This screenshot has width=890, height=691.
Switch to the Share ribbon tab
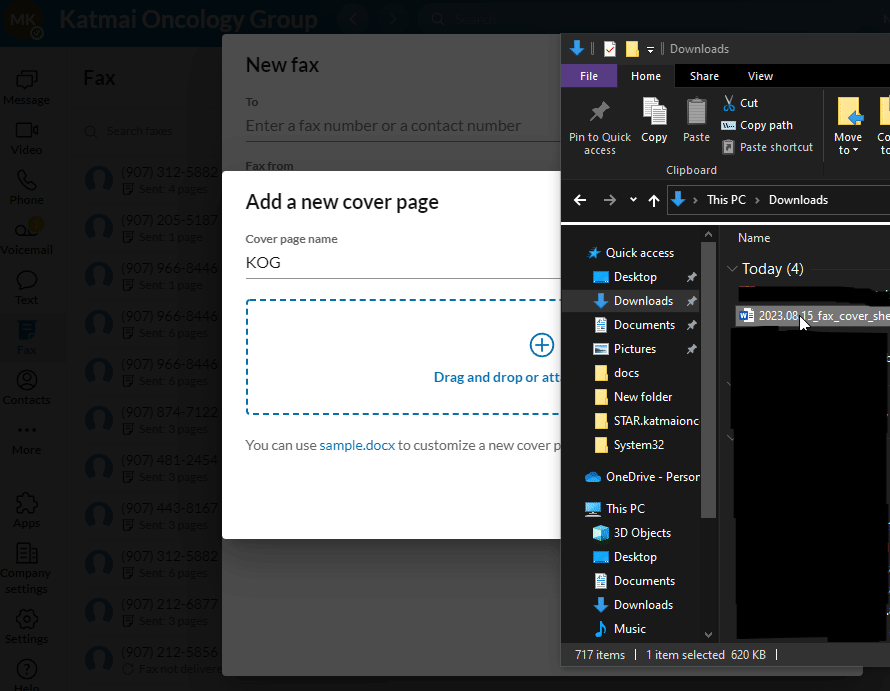(704, 76)
